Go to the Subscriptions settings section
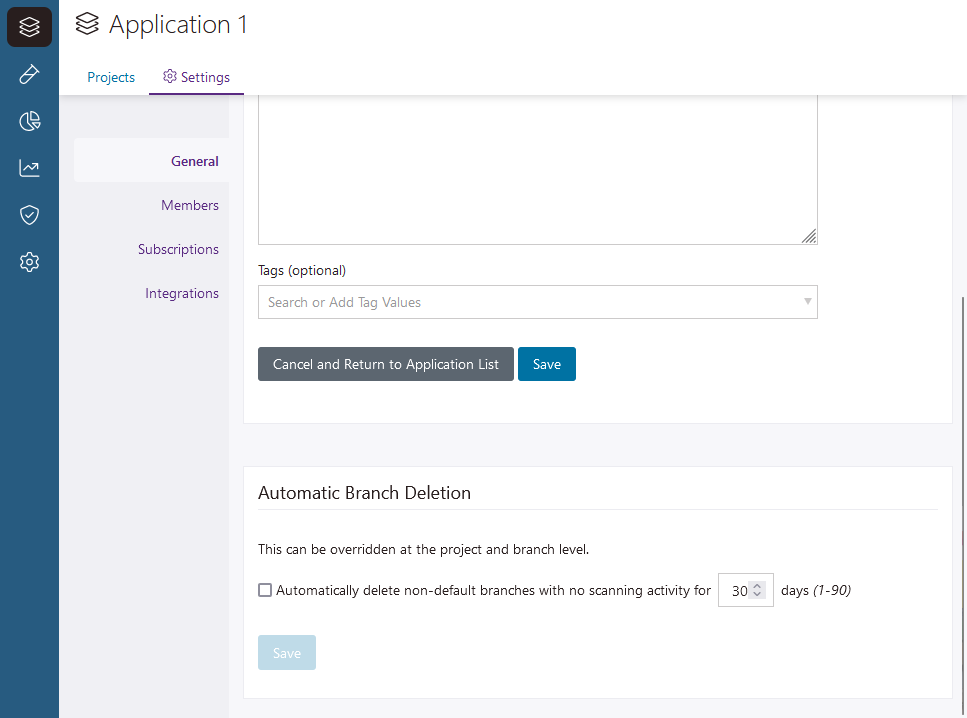This screenshot has height=718, width=967. tap(178, 249)
